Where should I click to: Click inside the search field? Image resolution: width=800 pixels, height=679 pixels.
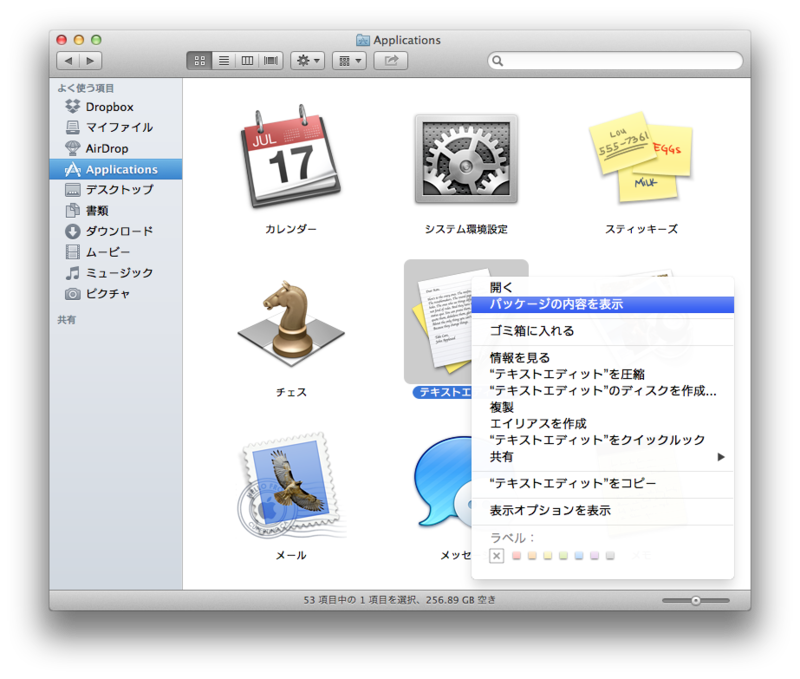(615, 60)
